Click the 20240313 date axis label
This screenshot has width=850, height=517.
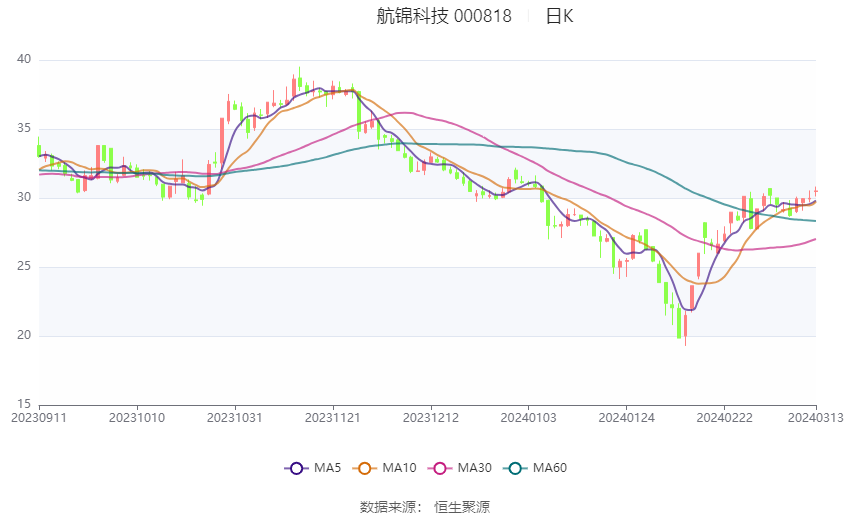(815, 416)
